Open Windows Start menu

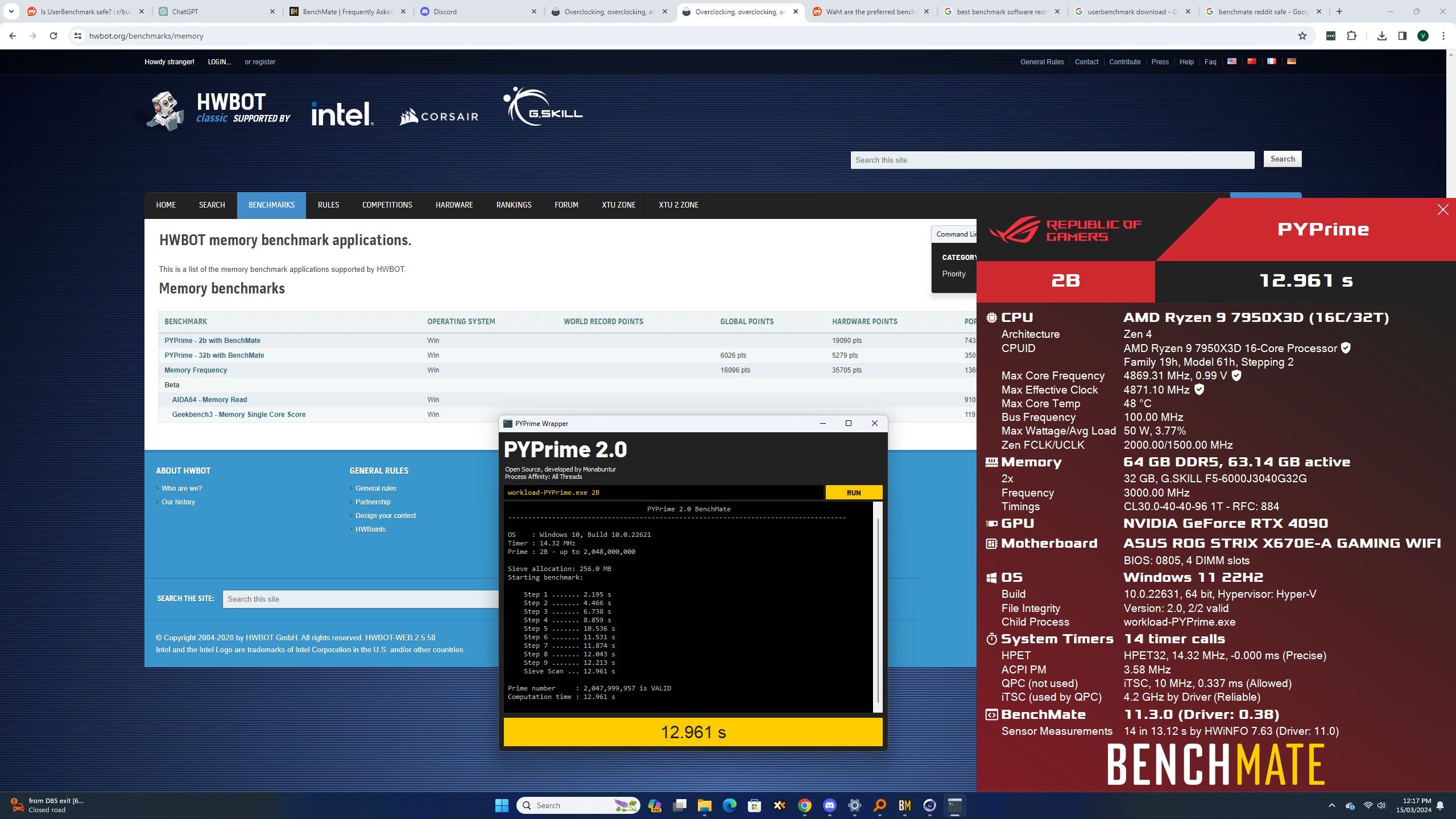tap(502, 805)
